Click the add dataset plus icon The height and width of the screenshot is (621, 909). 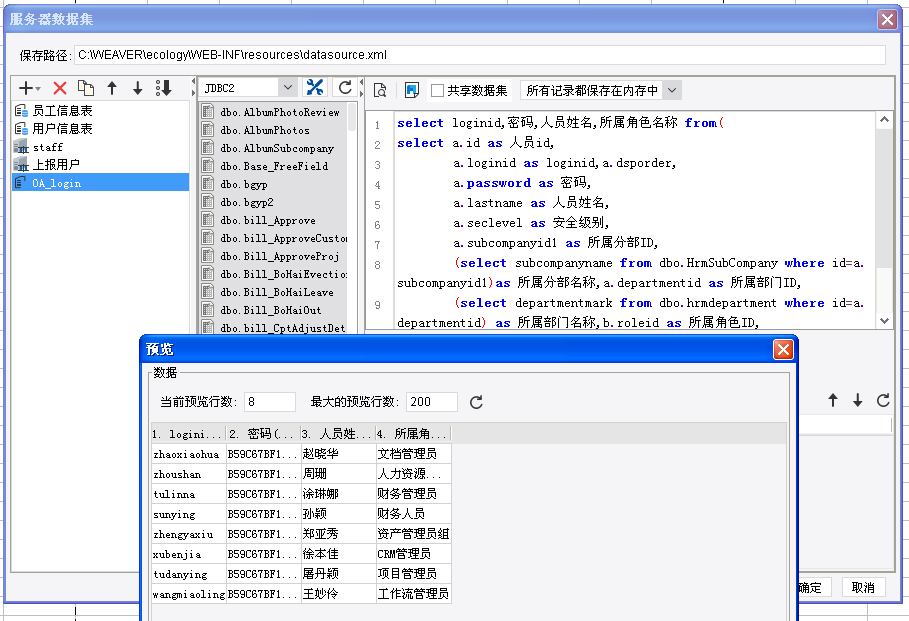pyautogui.click(x=26, y=88)
